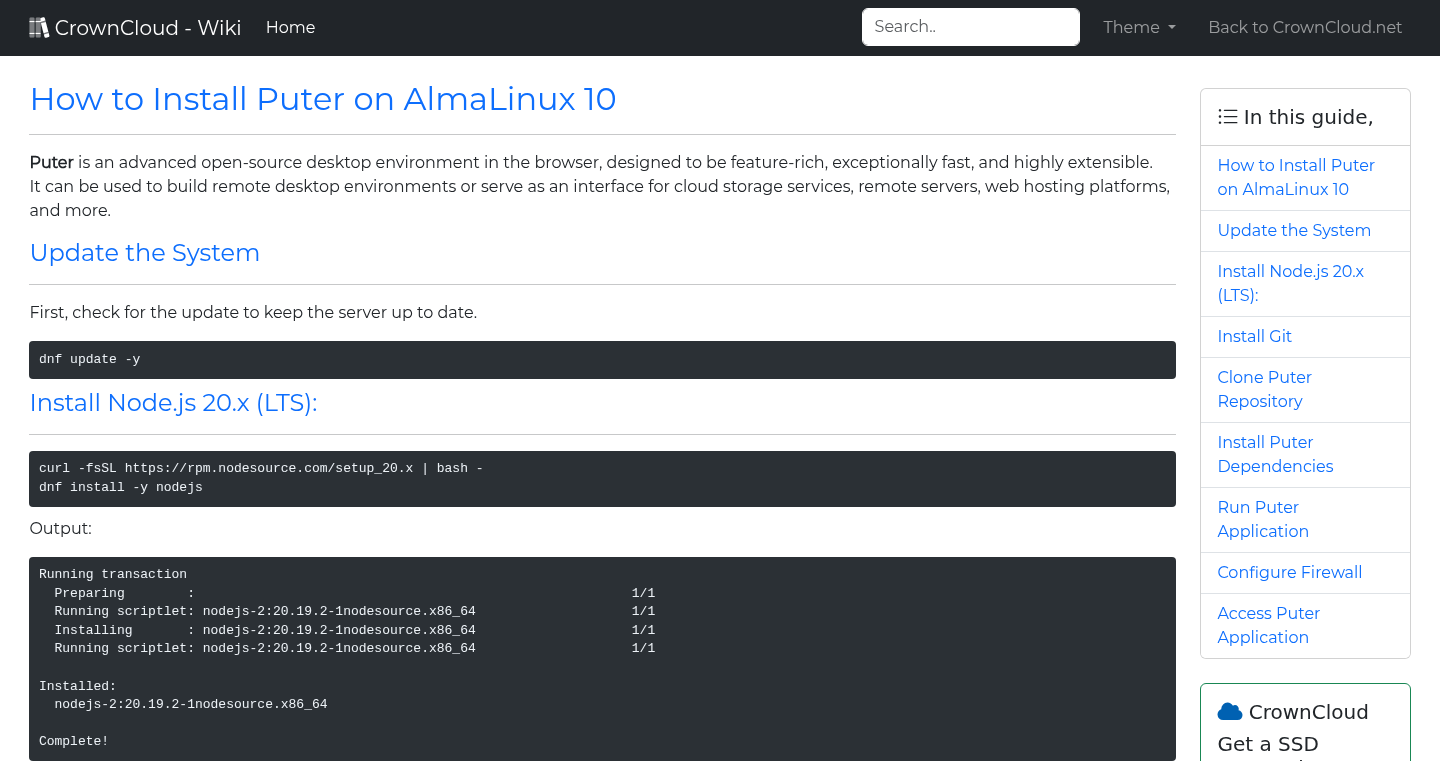Screen dimensions: 1440x761
Task: Click the "Update the System" article heading
Action: point(144,253)
